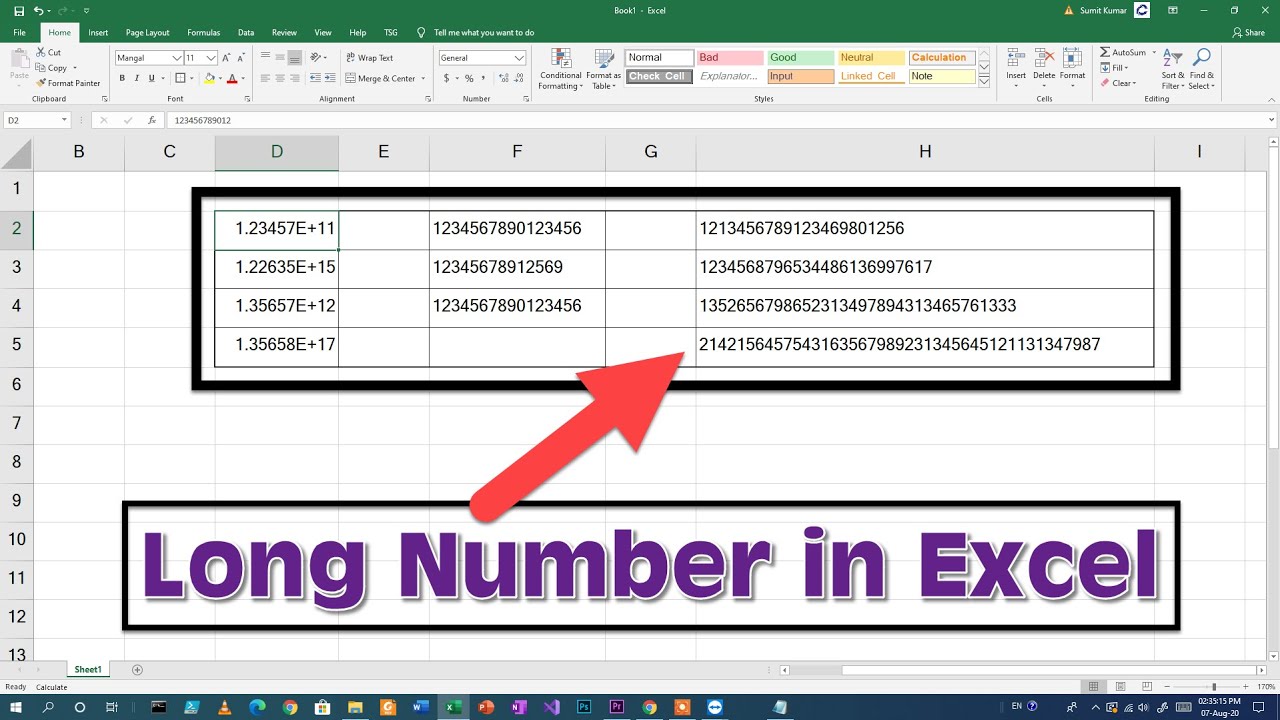Align text right

297,78
